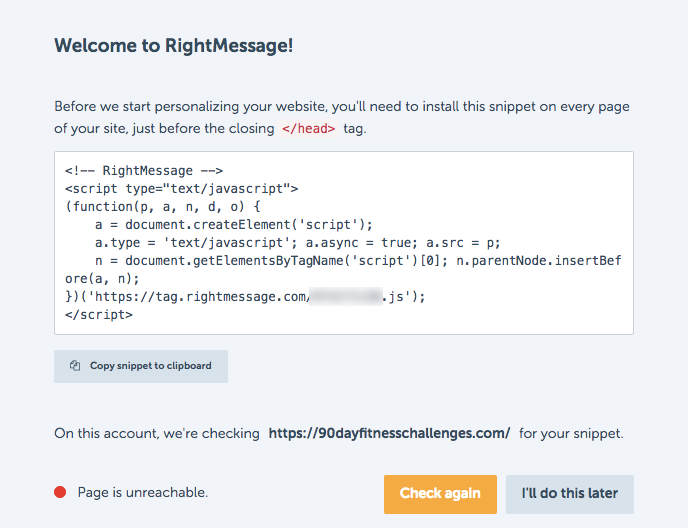
Task: Click the red status dot indicator
Action: 60,492
